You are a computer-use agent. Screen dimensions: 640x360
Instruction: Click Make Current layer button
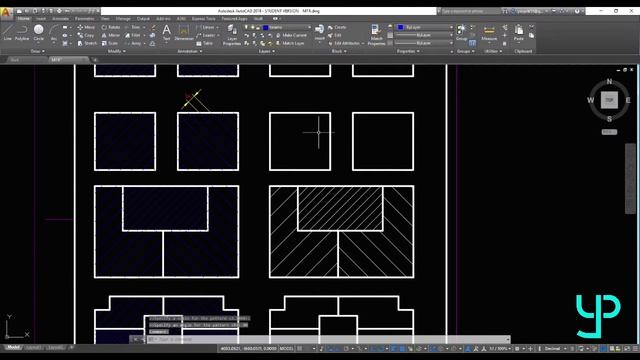291,36
